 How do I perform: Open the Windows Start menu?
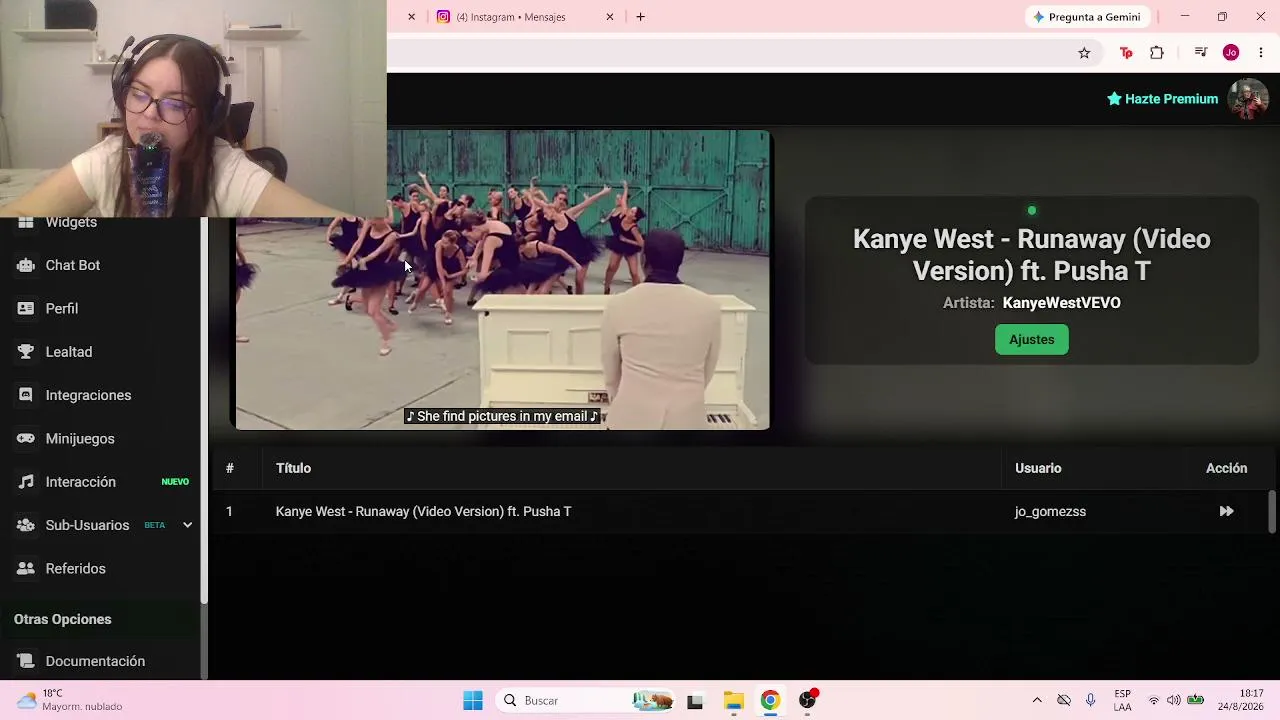473,700
